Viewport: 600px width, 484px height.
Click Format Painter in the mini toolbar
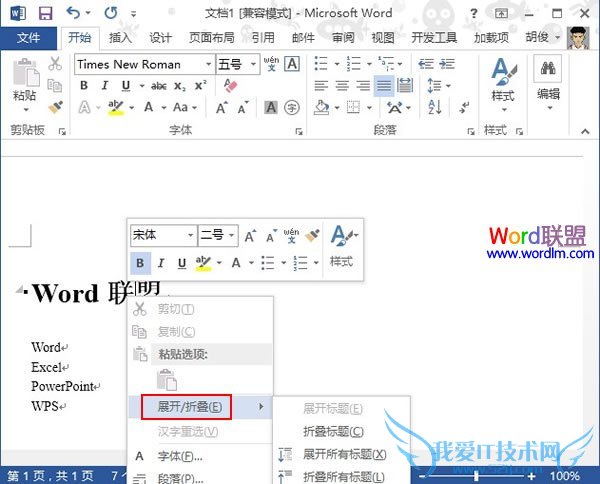click(x=312, y=235)
